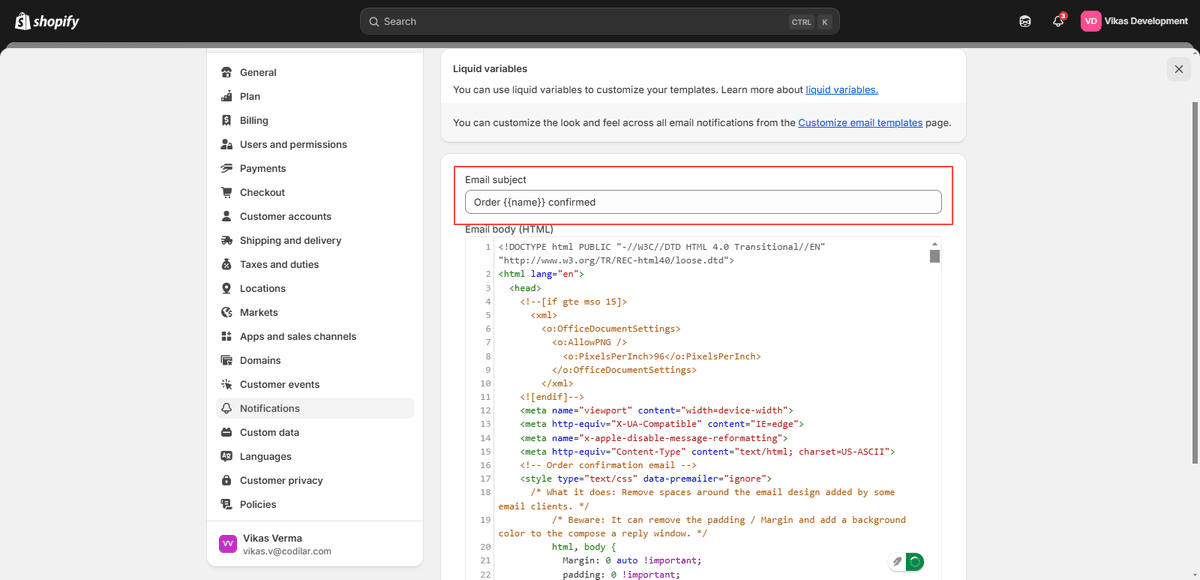Click the Shopify logo icon
Screen dimensions: 1200x580
click(22, 21)
